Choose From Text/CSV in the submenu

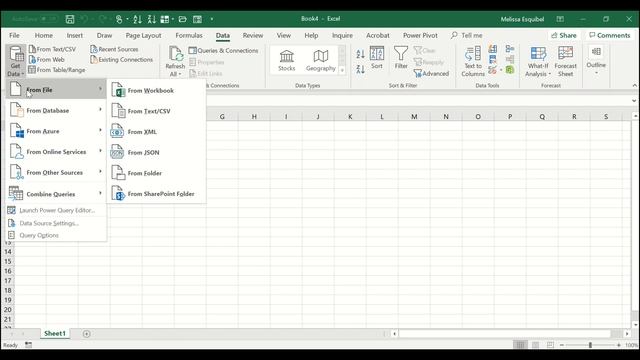(x=156, y=111)
